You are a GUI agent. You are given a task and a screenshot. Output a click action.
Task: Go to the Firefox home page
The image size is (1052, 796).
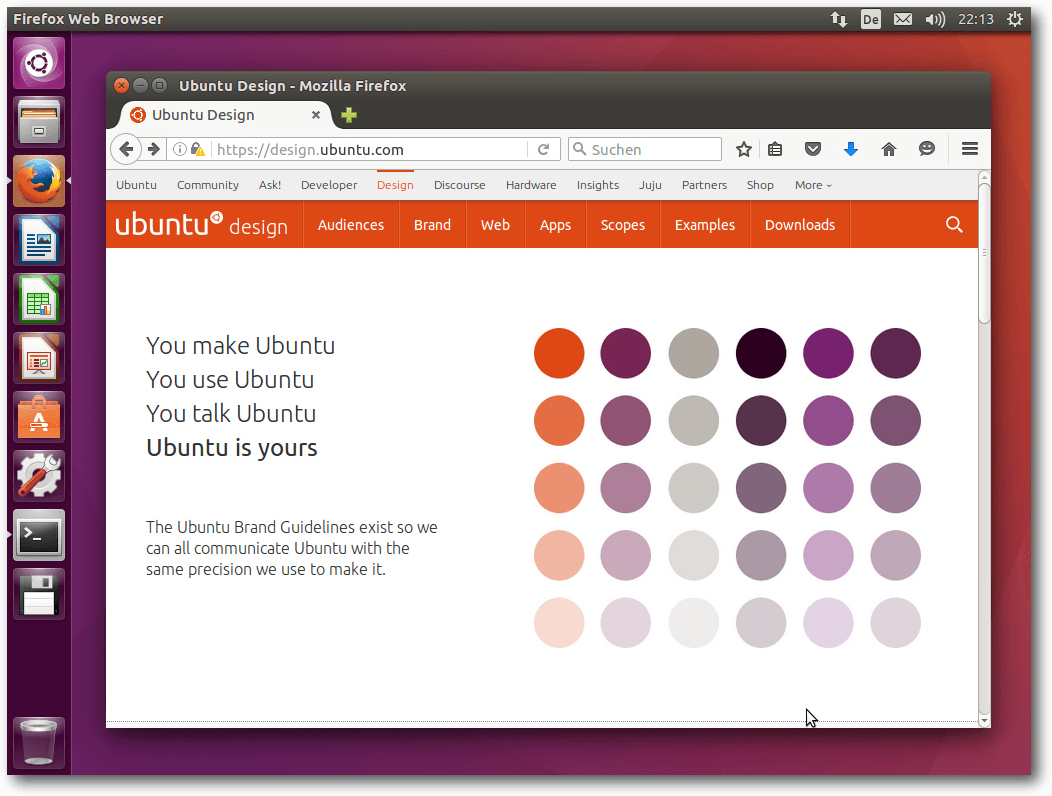point(888,149)
